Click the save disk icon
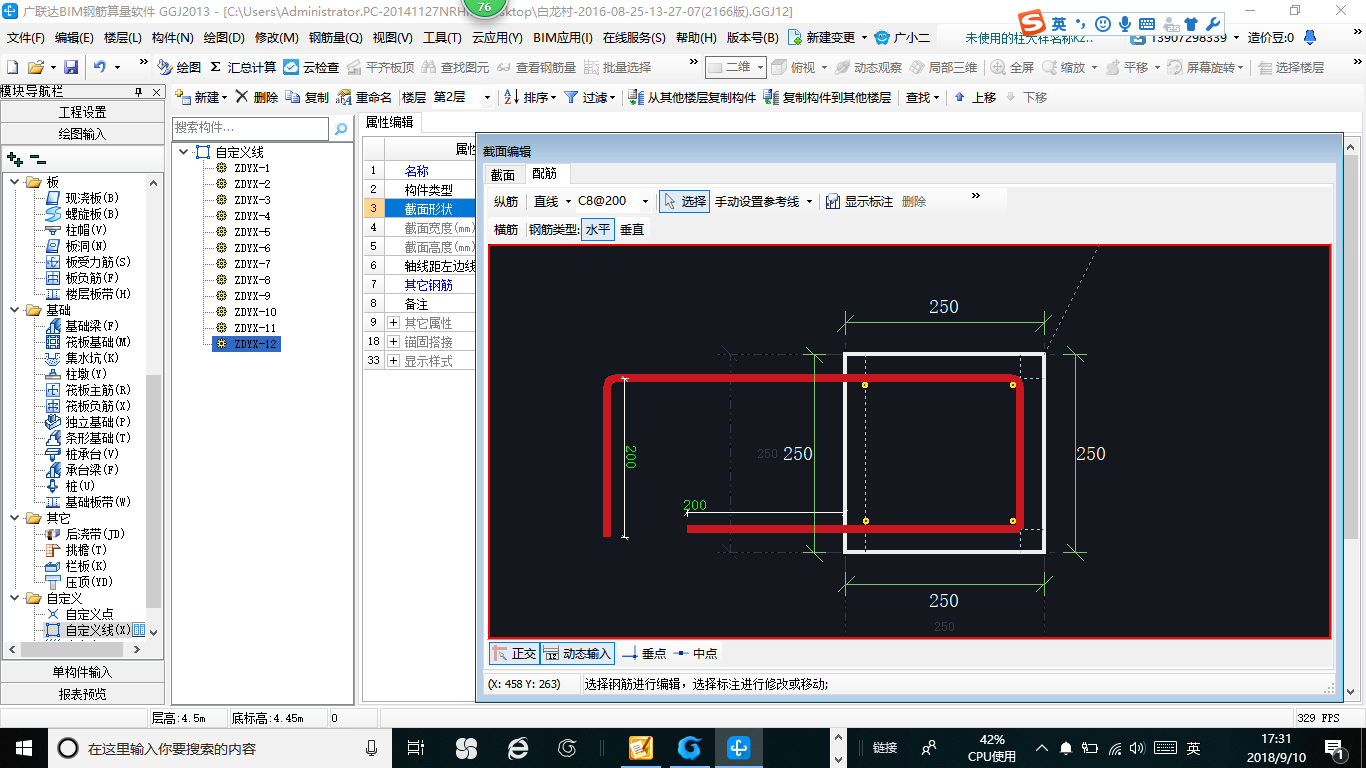The width and height of the screenshot is (1366, 768). coord(71,67)
